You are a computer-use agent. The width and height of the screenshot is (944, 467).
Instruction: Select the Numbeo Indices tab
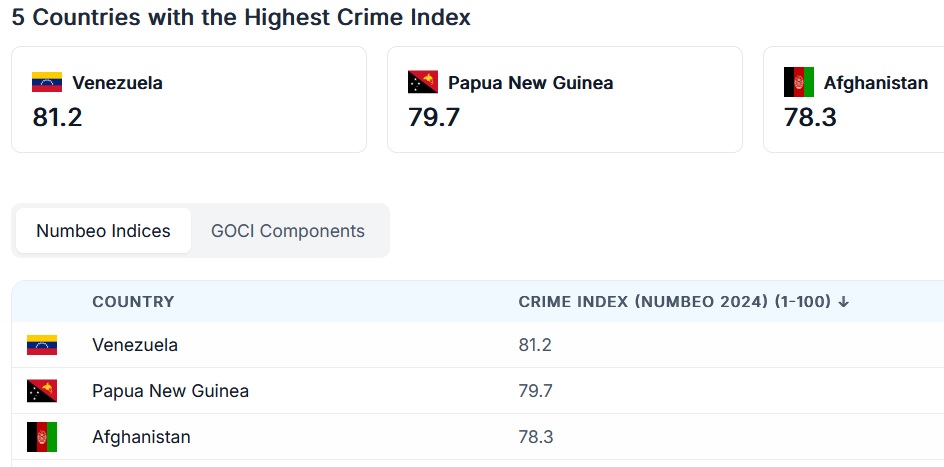coord(104,231)
